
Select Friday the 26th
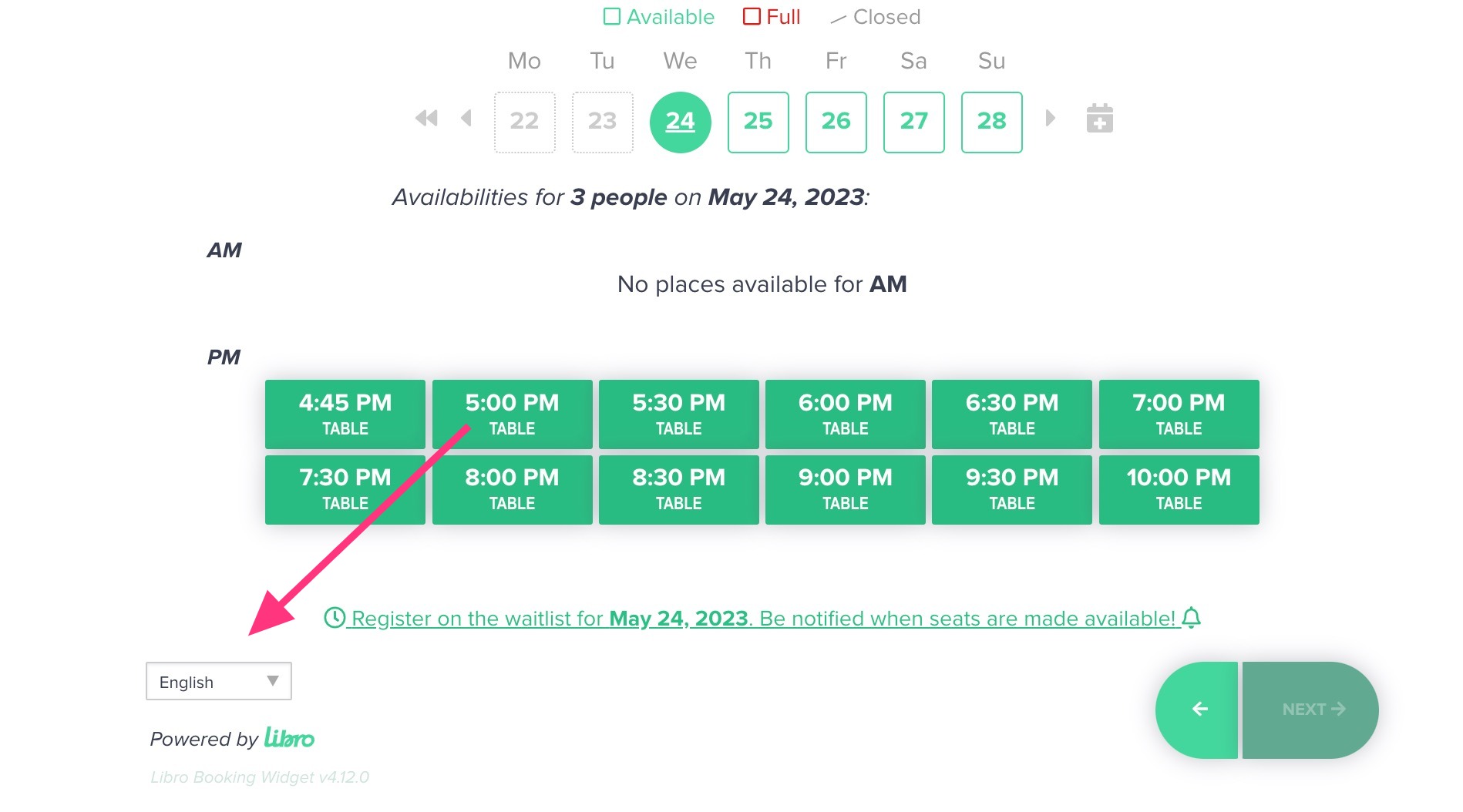pos(836,122)
